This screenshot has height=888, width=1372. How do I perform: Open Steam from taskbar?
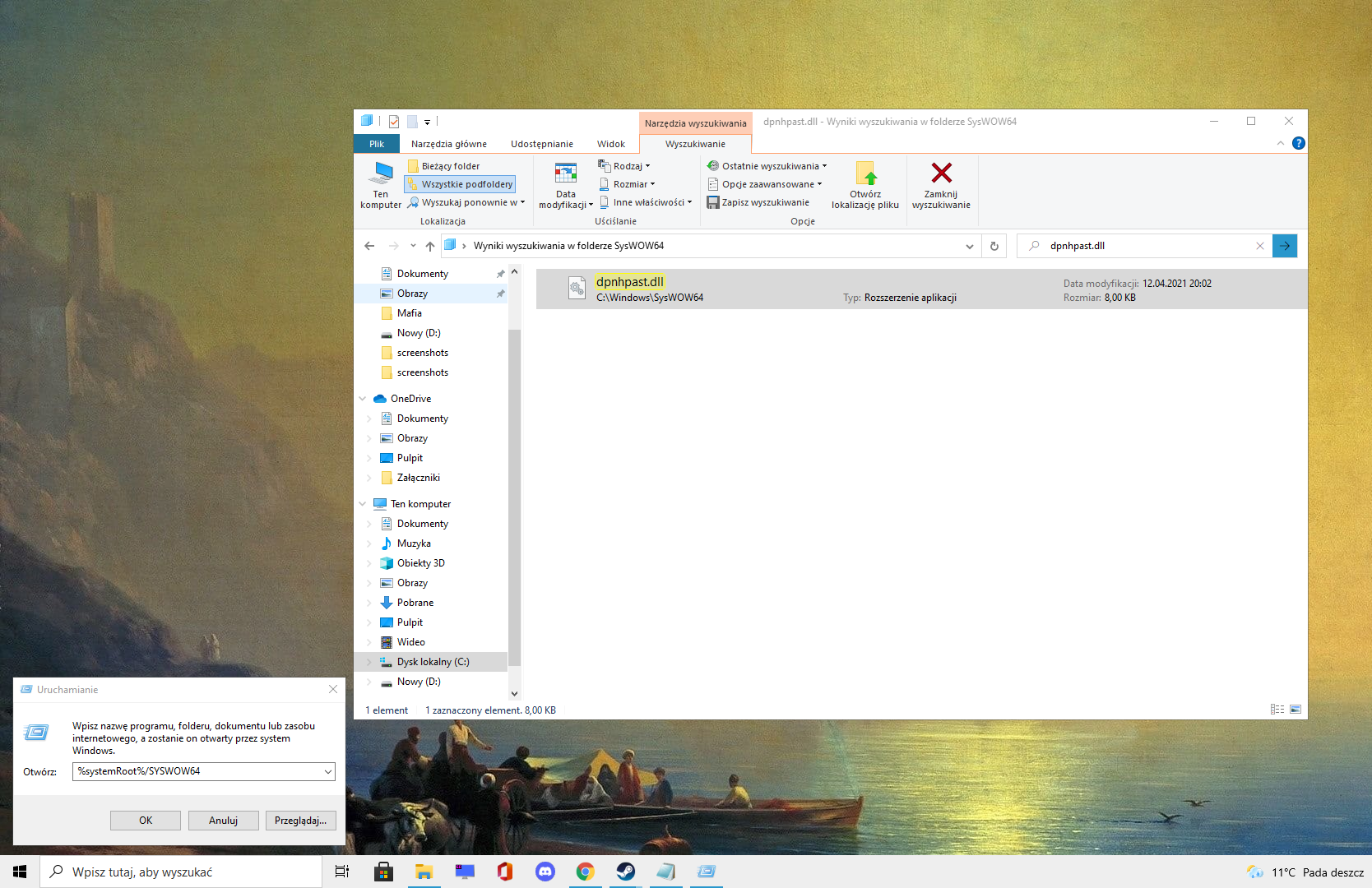pyautogui.click(x=626, y=872)
